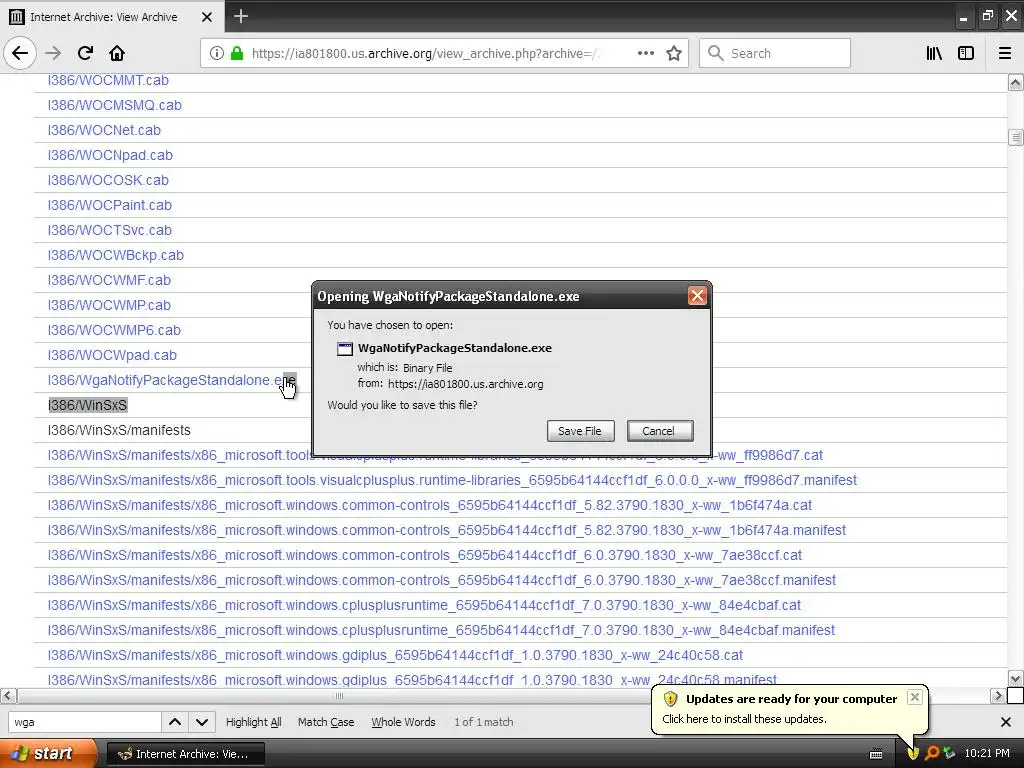Toggle Highlight All in find bar
This screenshot has width=1024, height=768.
click(253, 722)
